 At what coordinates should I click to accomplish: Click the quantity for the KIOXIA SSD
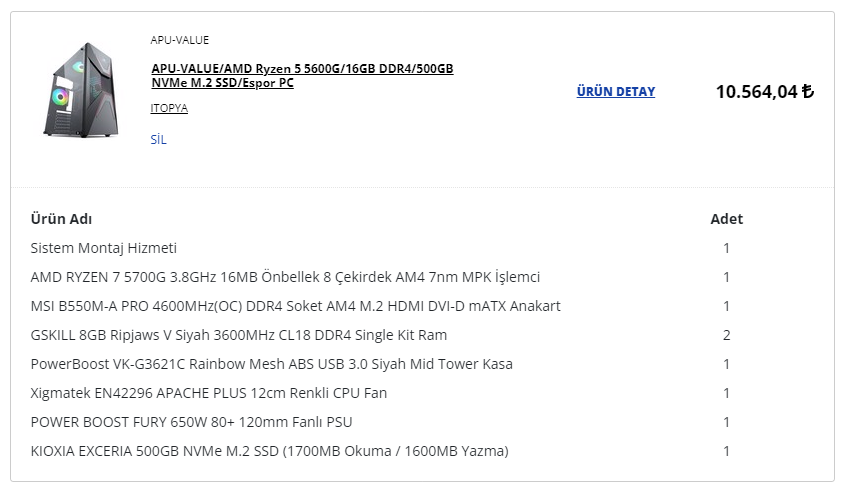pos(727,451)
